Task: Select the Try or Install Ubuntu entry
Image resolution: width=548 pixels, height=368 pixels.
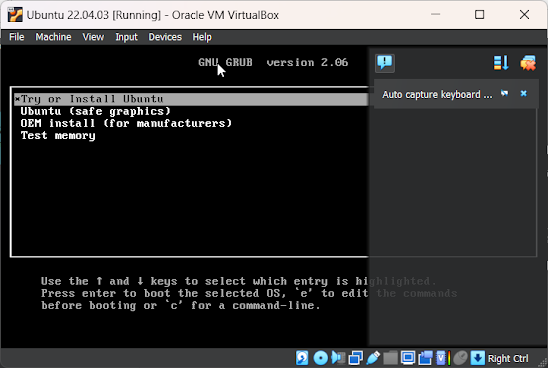Action: click(x=191, y=99)
